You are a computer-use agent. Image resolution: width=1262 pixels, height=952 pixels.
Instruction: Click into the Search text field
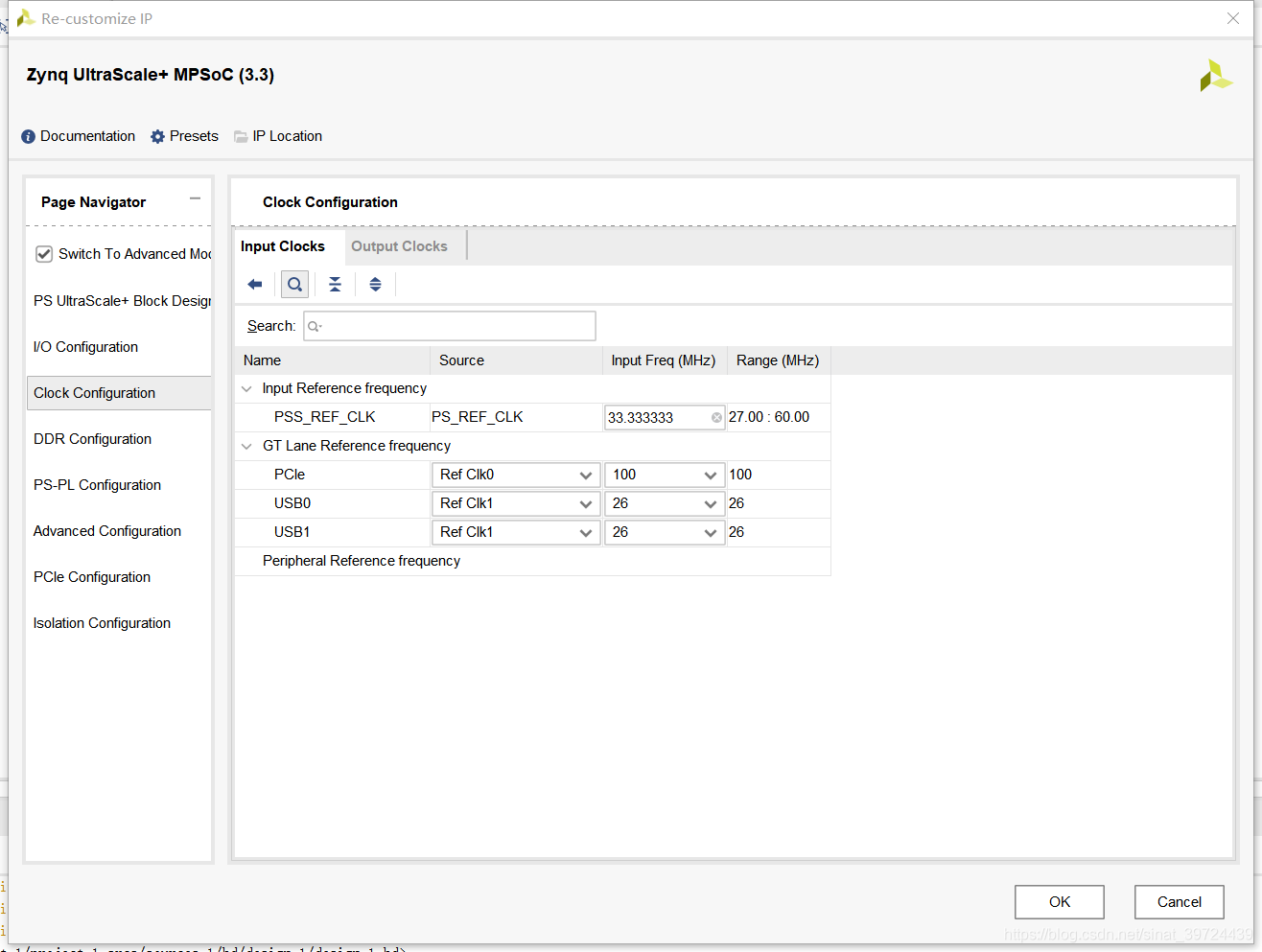click(x=450, y=326)
